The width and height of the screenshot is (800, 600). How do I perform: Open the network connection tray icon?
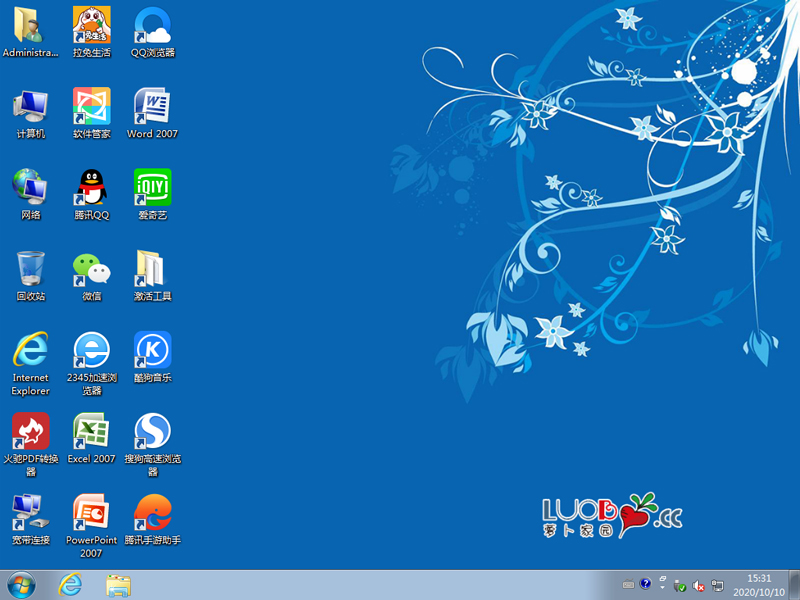(x=717, y=585)
